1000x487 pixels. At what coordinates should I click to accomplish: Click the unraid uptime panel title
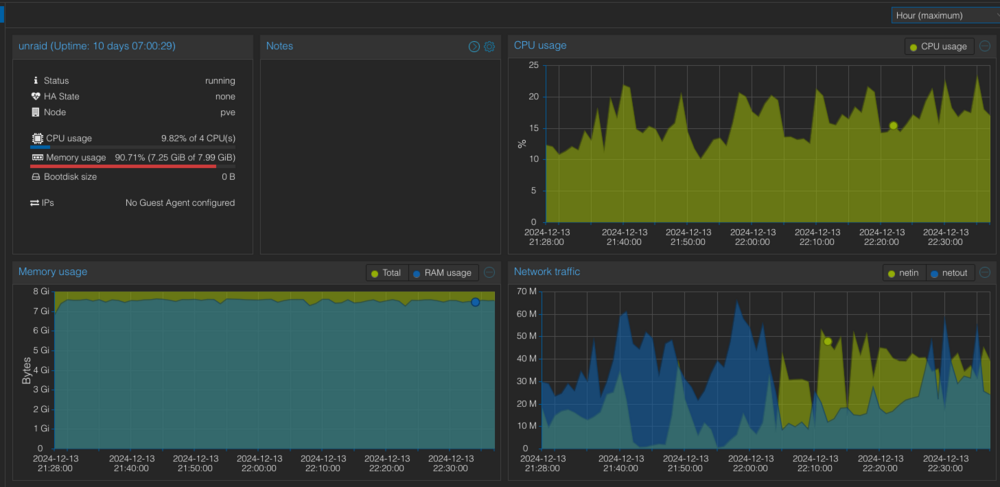point(97,46)
